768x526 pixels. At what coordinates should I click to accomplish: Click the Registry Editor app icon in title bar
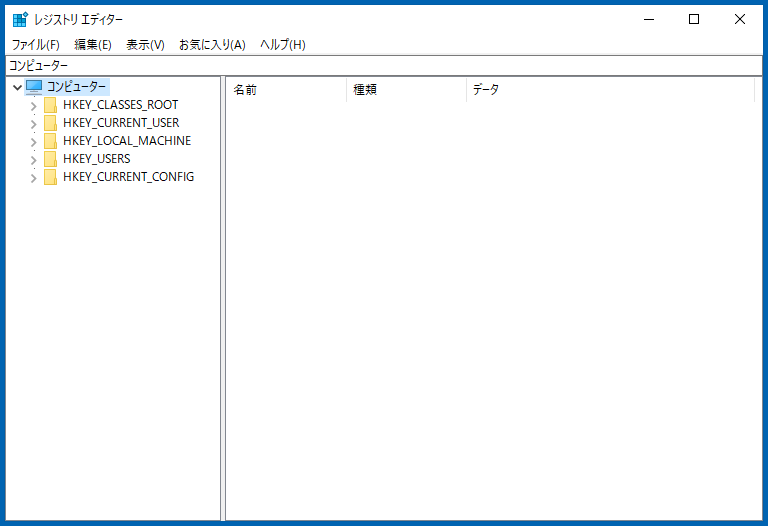coord(20,19)
